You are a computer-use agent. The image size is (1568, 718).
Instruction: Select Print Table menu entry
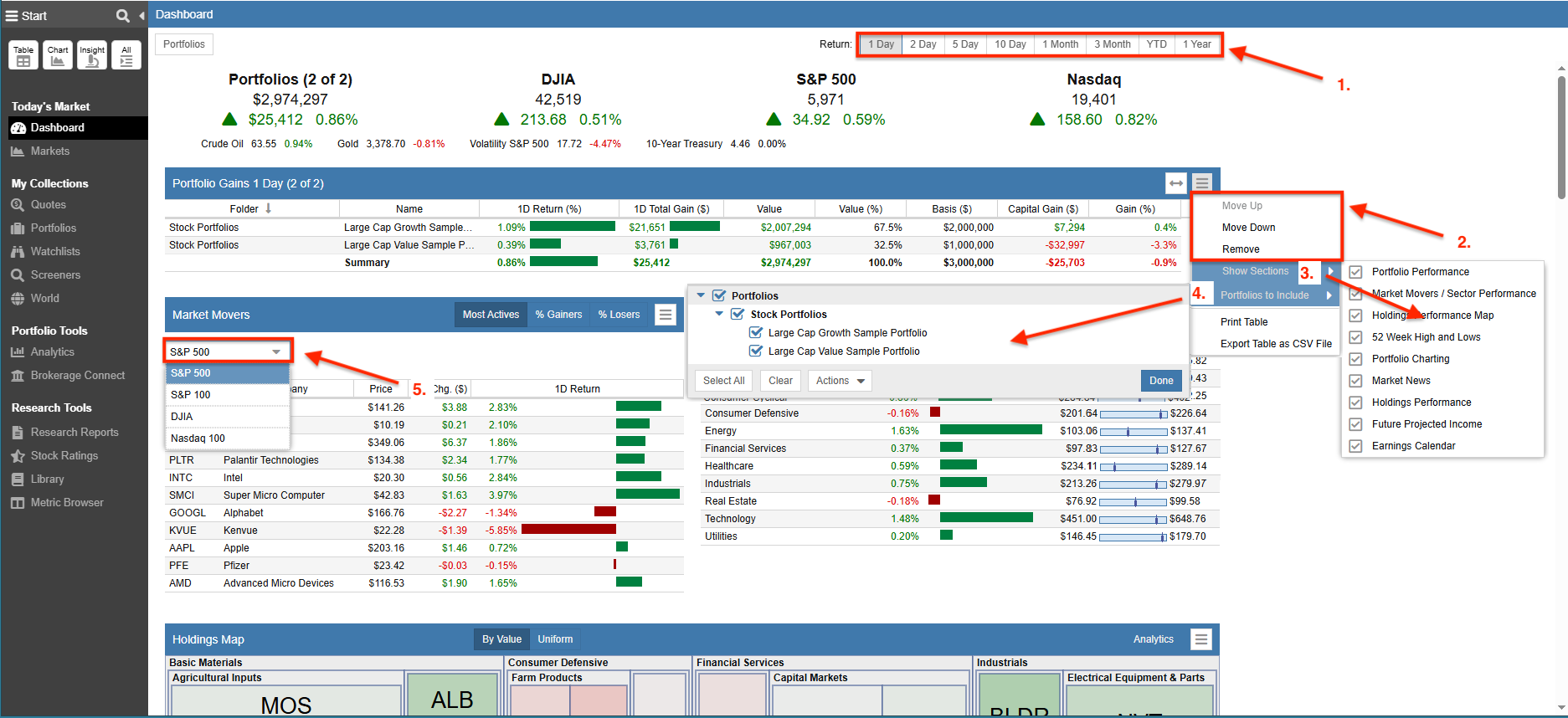click(1244, 322)
